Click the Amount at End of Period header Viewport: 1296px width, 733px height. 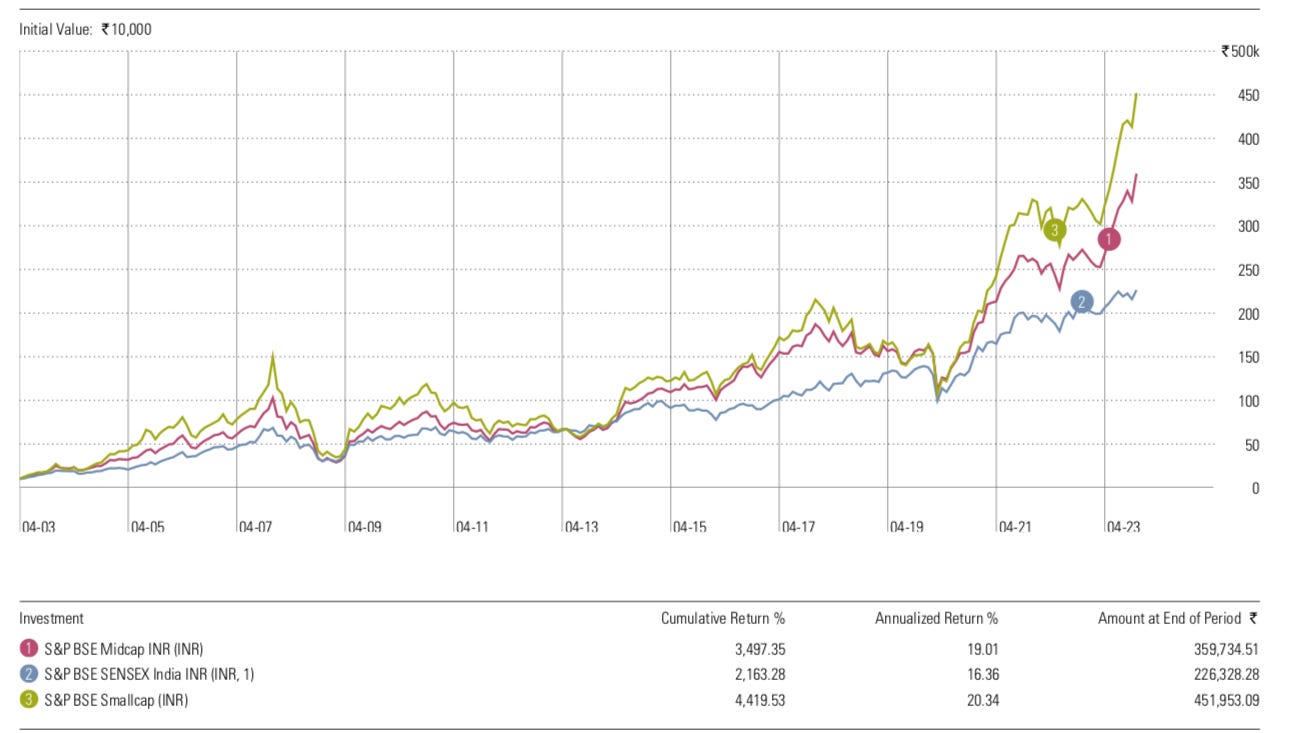tap(1178, 619)
